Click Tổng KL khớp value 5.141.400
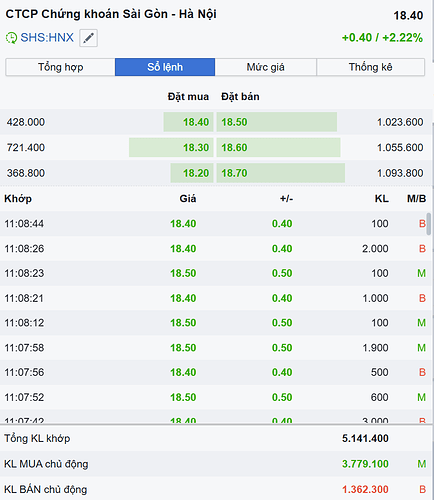Screen dimensions: 434x500 point(365,438)
